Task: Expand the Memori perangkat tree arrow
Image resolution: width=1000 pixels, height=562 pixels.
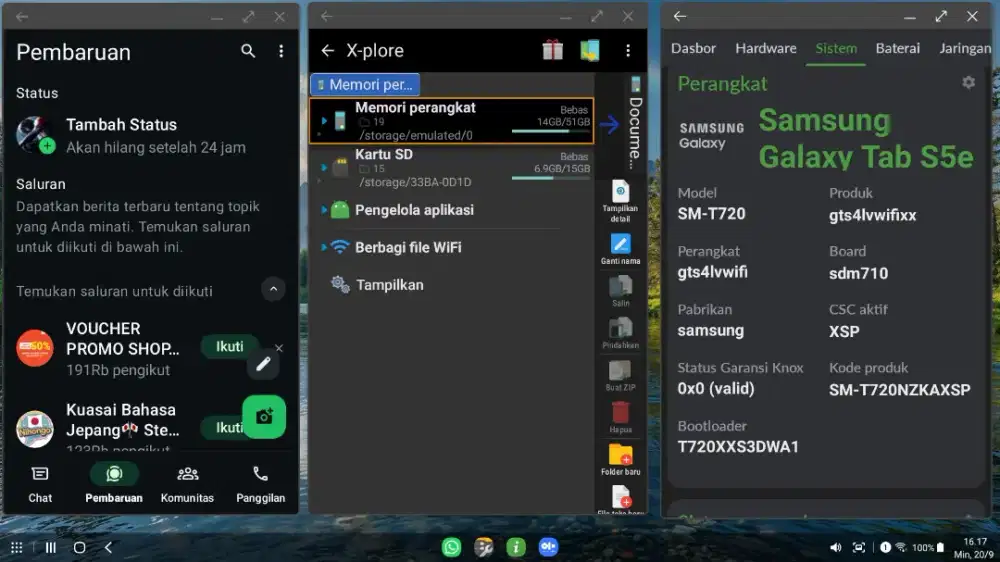Action: 324,121
